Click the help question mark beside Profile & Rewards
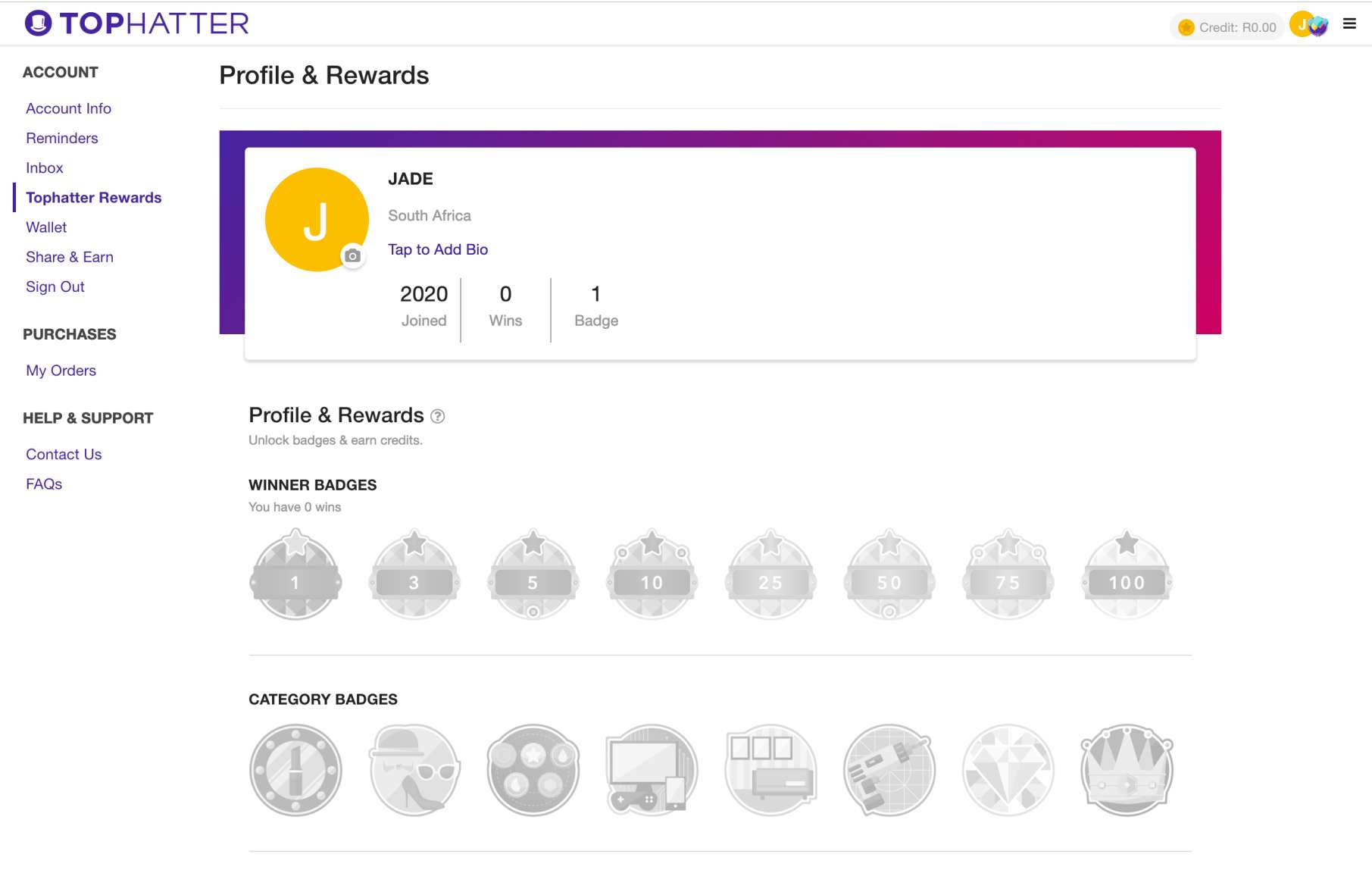Viewport: 1372px width, 870px height. (437, 416)
